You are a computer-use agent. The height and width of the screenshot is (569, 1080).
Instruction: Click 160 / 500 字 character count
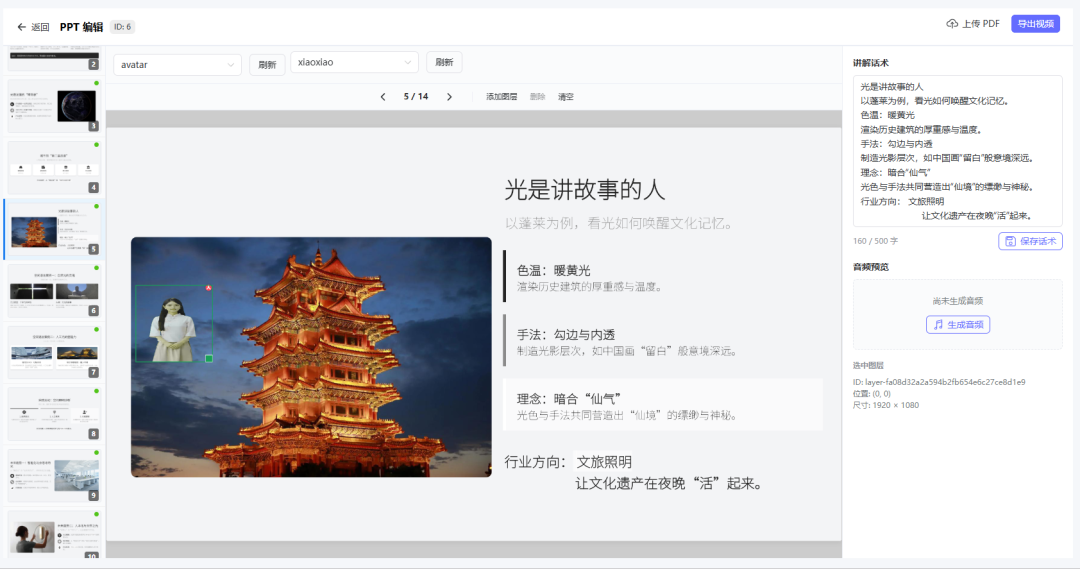click(875, 241)
